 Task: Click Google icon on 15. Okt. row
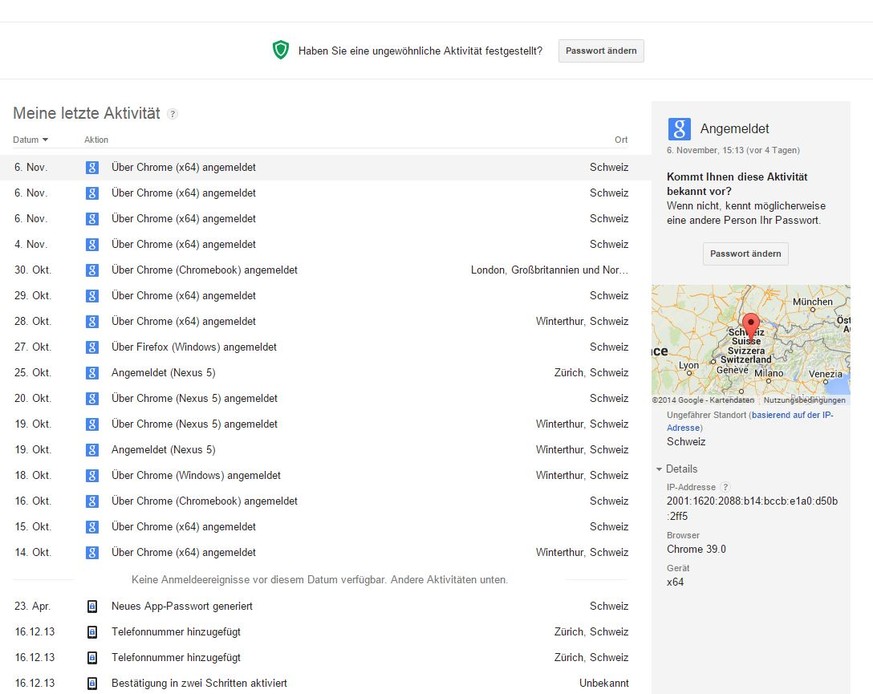pos(92,527)
